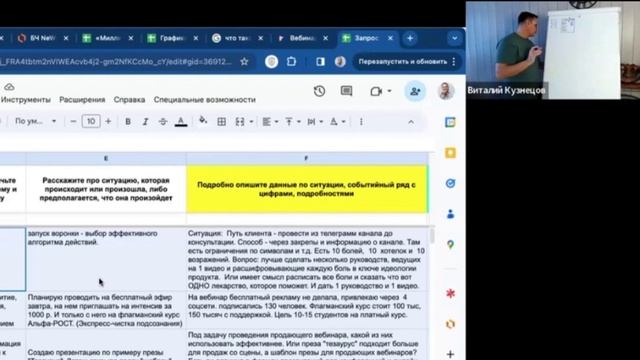Viewport: 640px width, 360px height.
Task: Open the Google account avatar
Action: [x=446, y=91]
